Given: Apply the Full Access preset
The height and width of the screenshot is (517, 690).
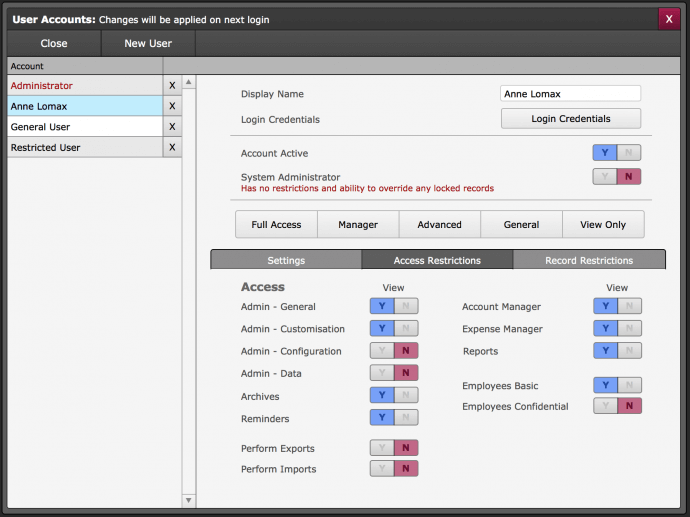Looking at the screenshot, I should [x=276, y=225].
